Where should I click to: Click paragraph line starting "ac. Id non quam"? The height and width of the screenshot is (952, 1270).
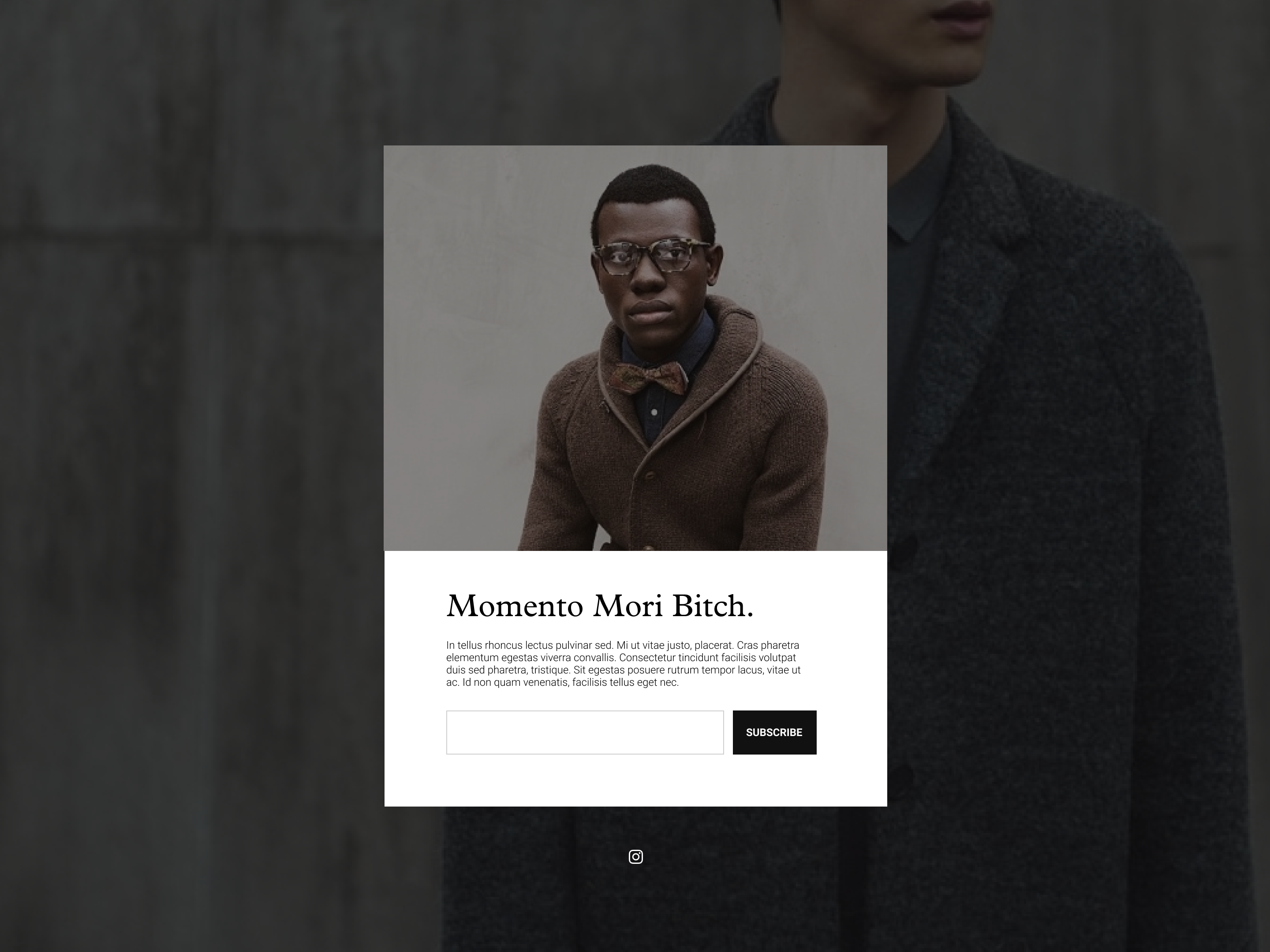click(x=562, y=682)
